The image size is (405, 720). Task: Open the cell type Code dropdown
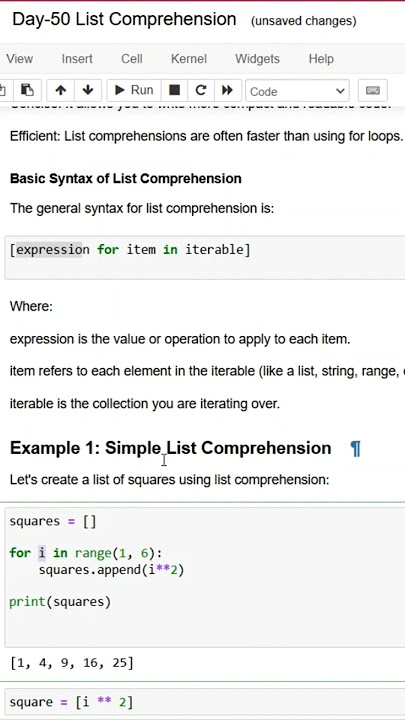click(298, 91)
